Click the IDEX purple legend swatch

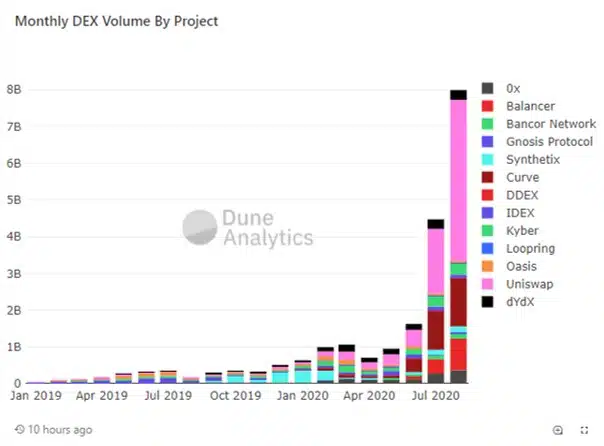point(487,213)
